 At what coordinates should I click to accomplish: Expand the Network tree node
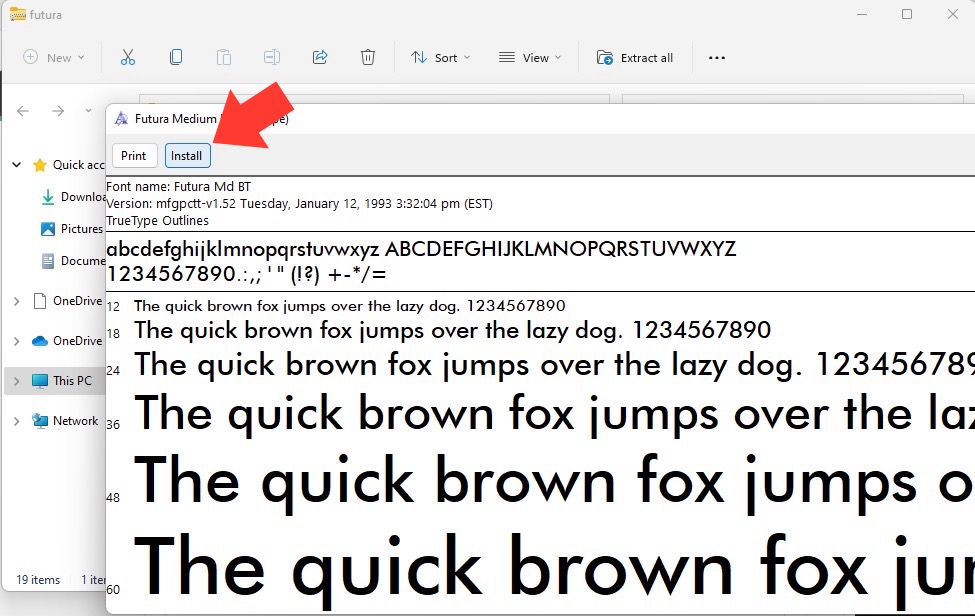coord(17,421)
